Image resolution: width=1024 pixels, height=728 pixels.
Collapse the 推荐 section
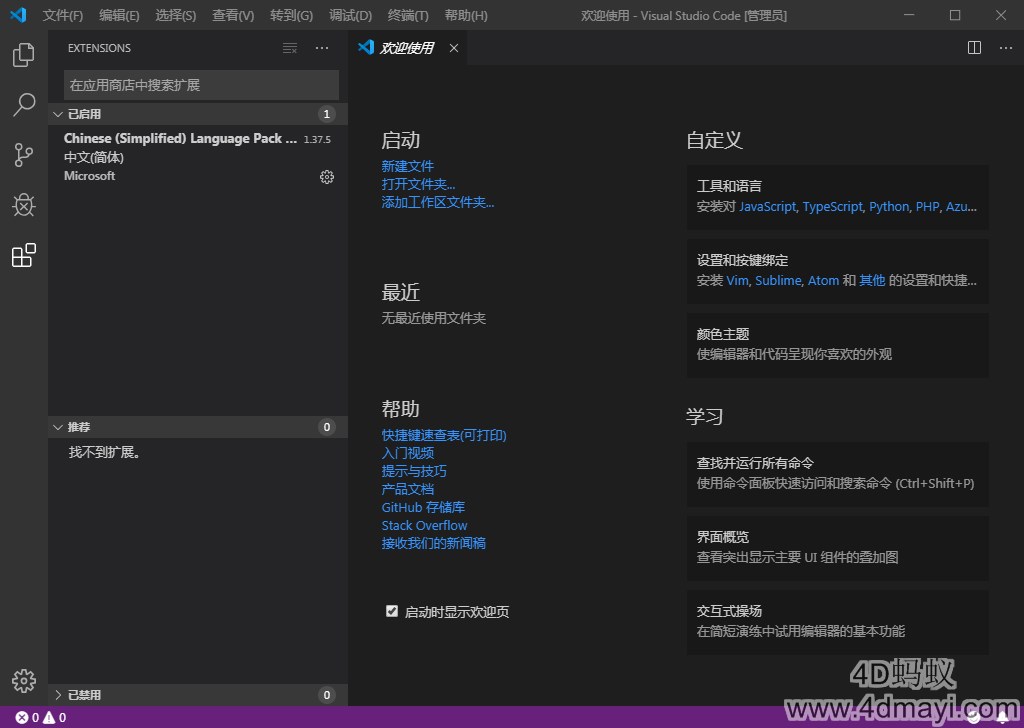(x=198, y=427)
